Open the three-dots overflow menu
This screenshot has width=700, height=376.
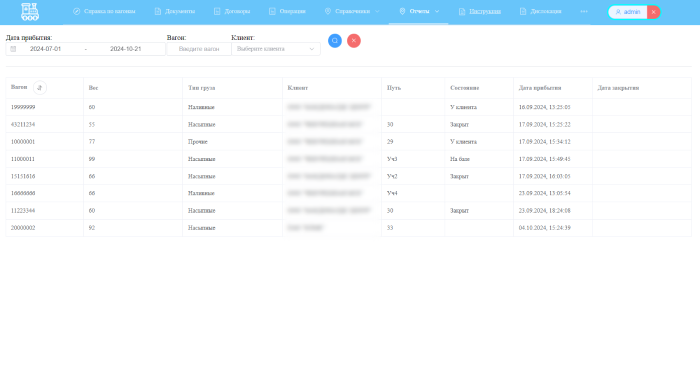584,12
